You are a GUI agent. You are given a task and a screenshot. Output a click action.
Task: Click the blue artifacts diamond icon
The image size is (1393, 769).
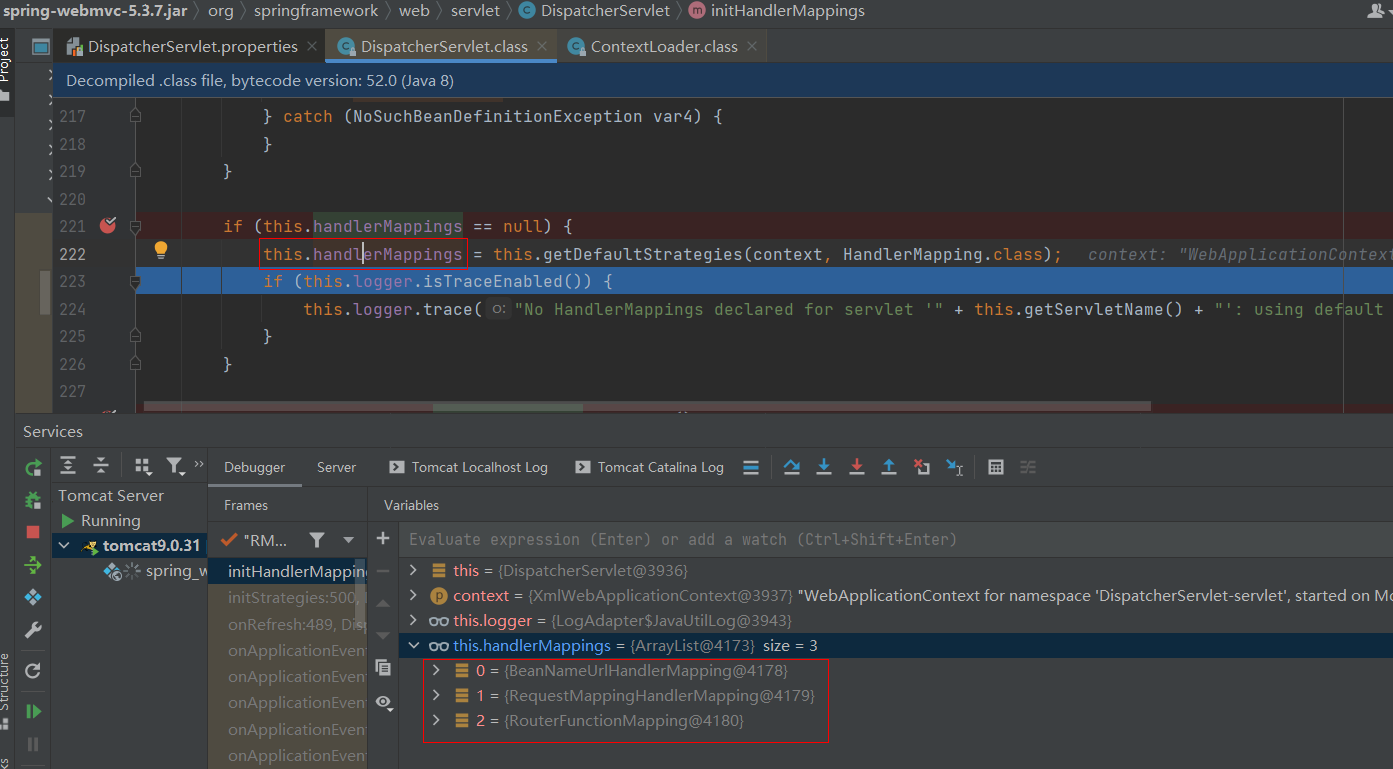point(33,597)
